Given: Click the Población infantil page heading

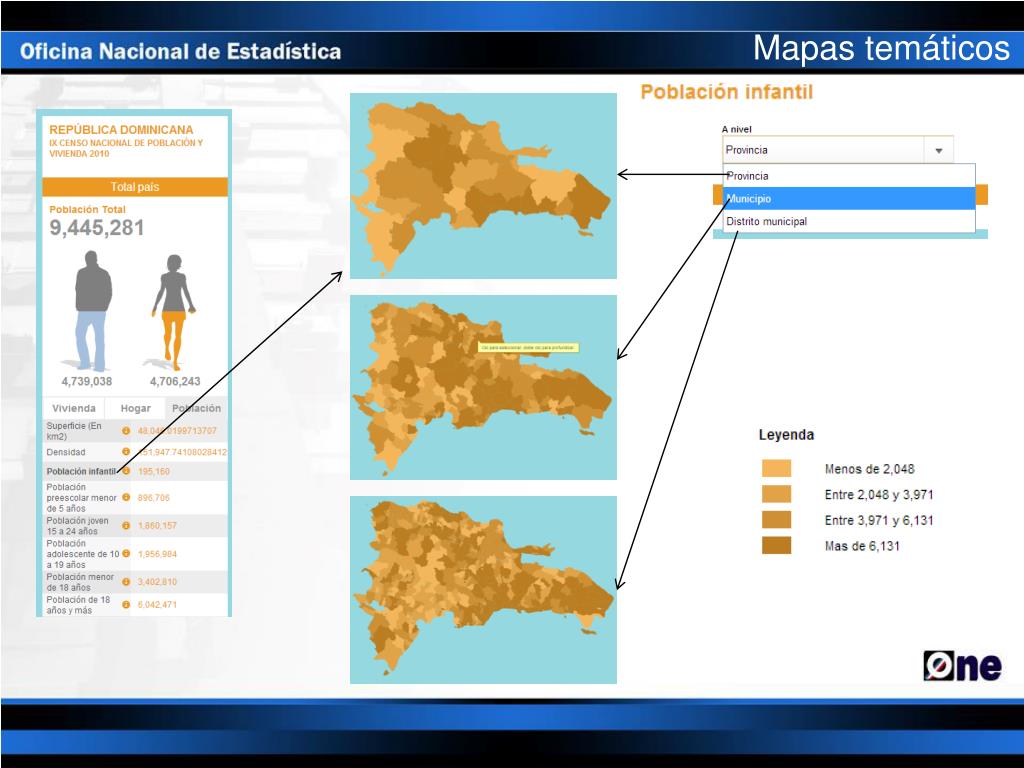Looking at the screenshot, I should point(727,92).
